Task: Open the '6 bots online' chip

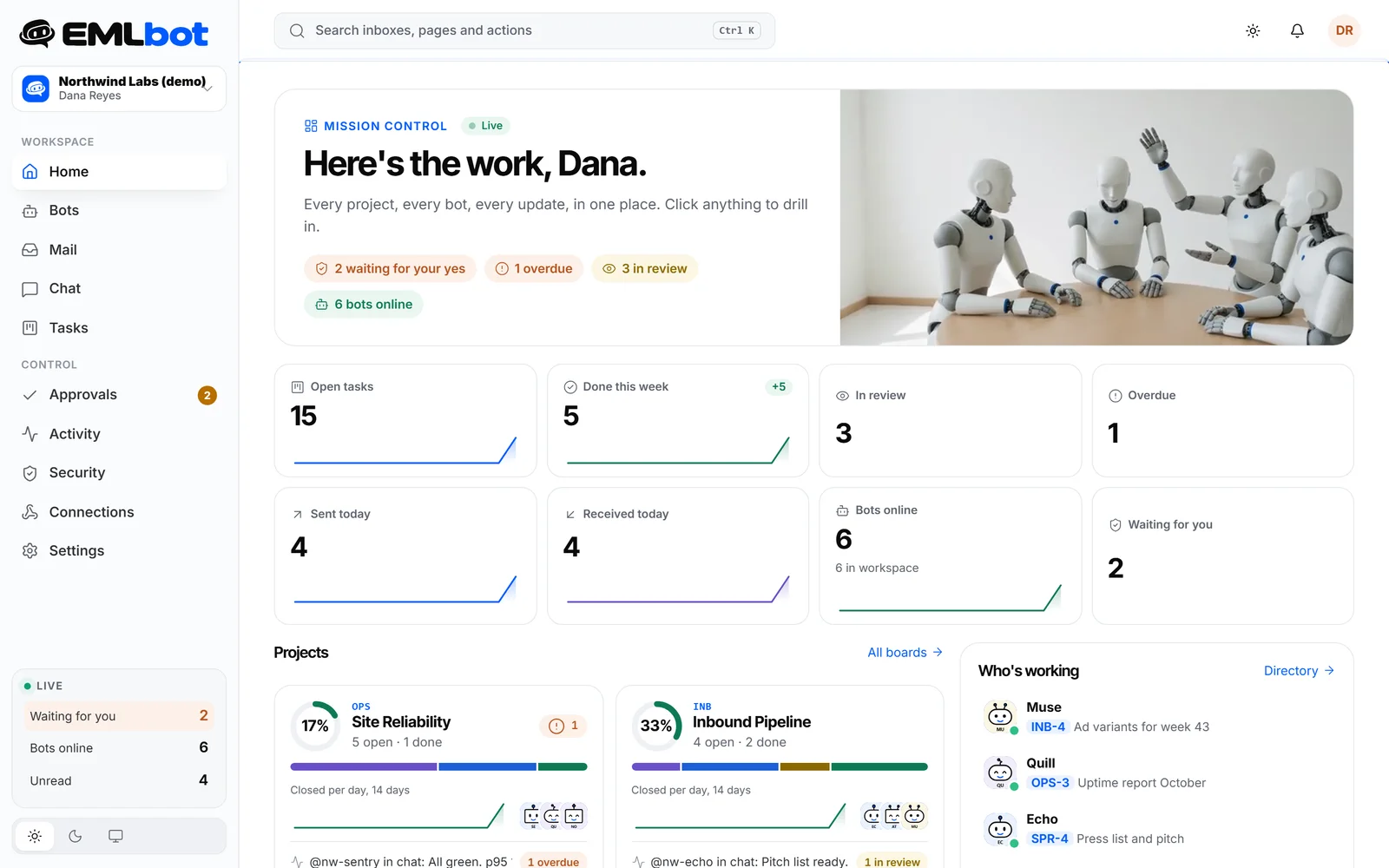Action: point(364,305)
